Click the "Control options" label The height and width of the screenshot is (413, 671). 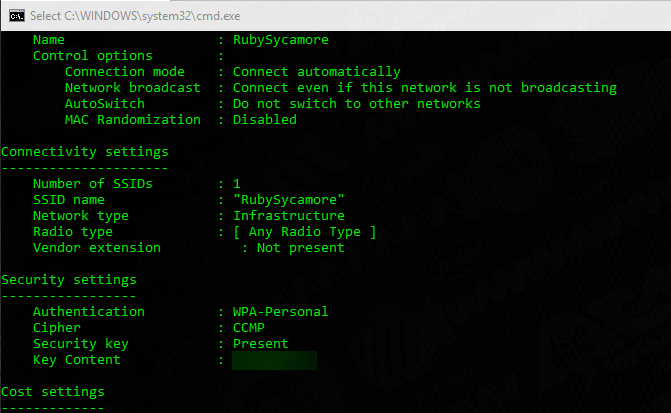[x=93, y=56]
